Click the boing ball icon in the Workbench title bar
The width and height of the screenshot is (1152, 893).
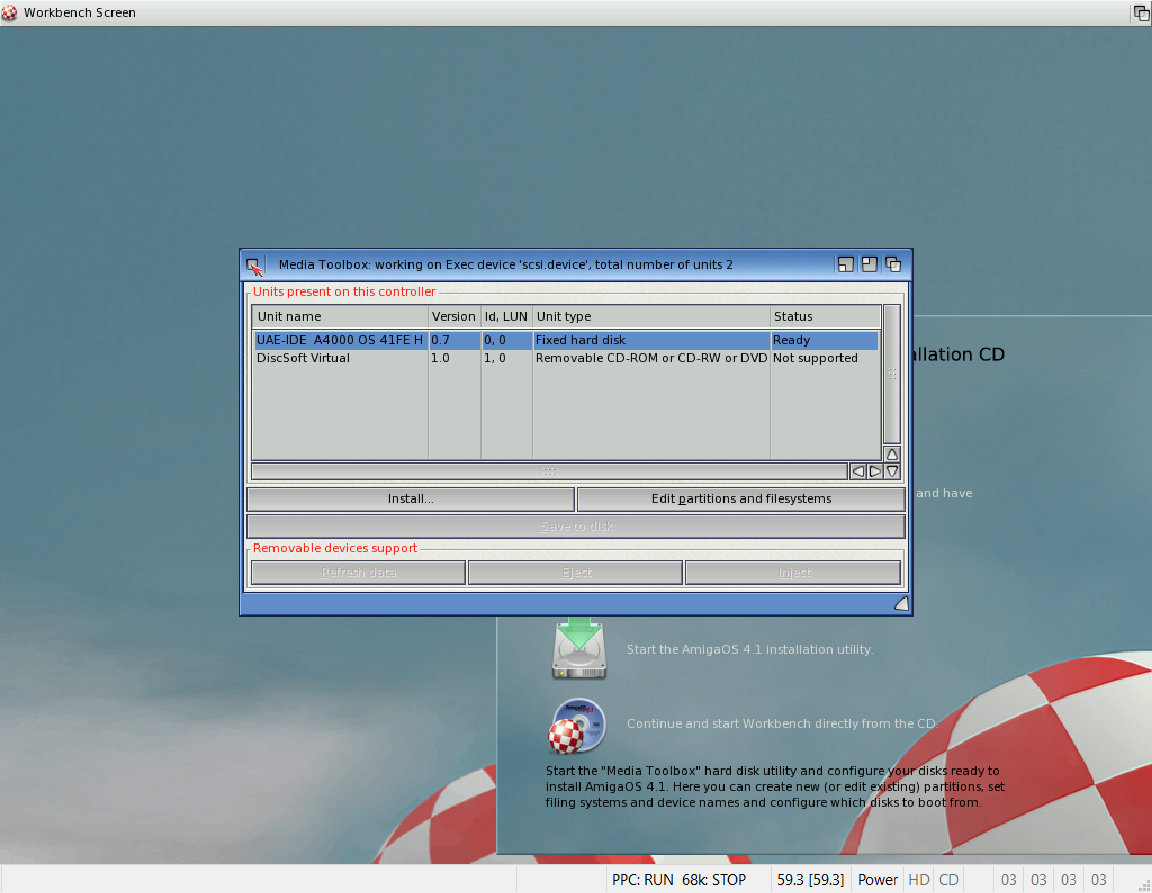coord(10,12)
